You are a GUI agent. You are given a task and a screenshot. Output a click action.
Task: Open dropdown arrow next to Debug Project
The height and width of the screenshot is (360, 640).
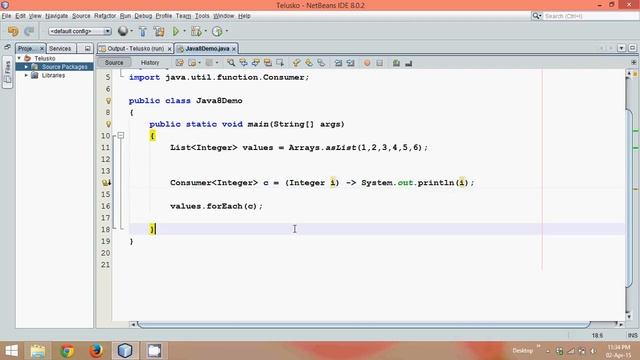point(205,31)
